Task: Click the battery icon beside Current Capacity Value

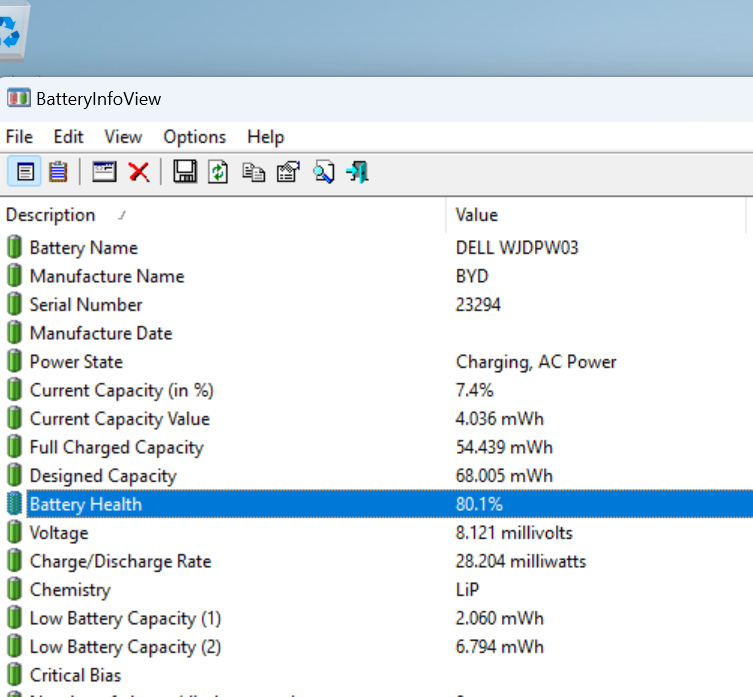Action: point(14,418)
